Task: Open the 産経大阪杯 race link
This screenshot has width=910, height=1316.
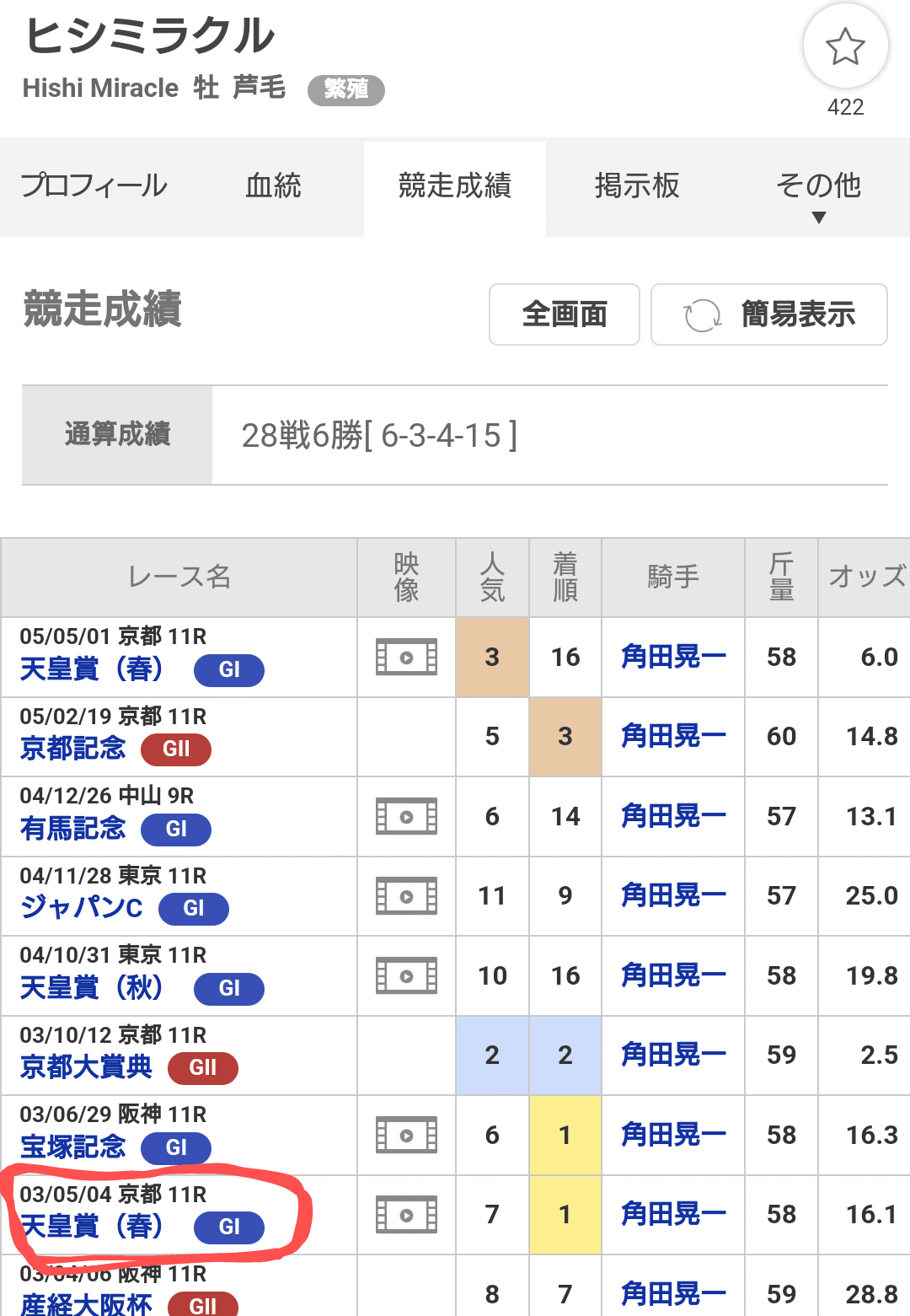Action: [x=86, y=1304]
